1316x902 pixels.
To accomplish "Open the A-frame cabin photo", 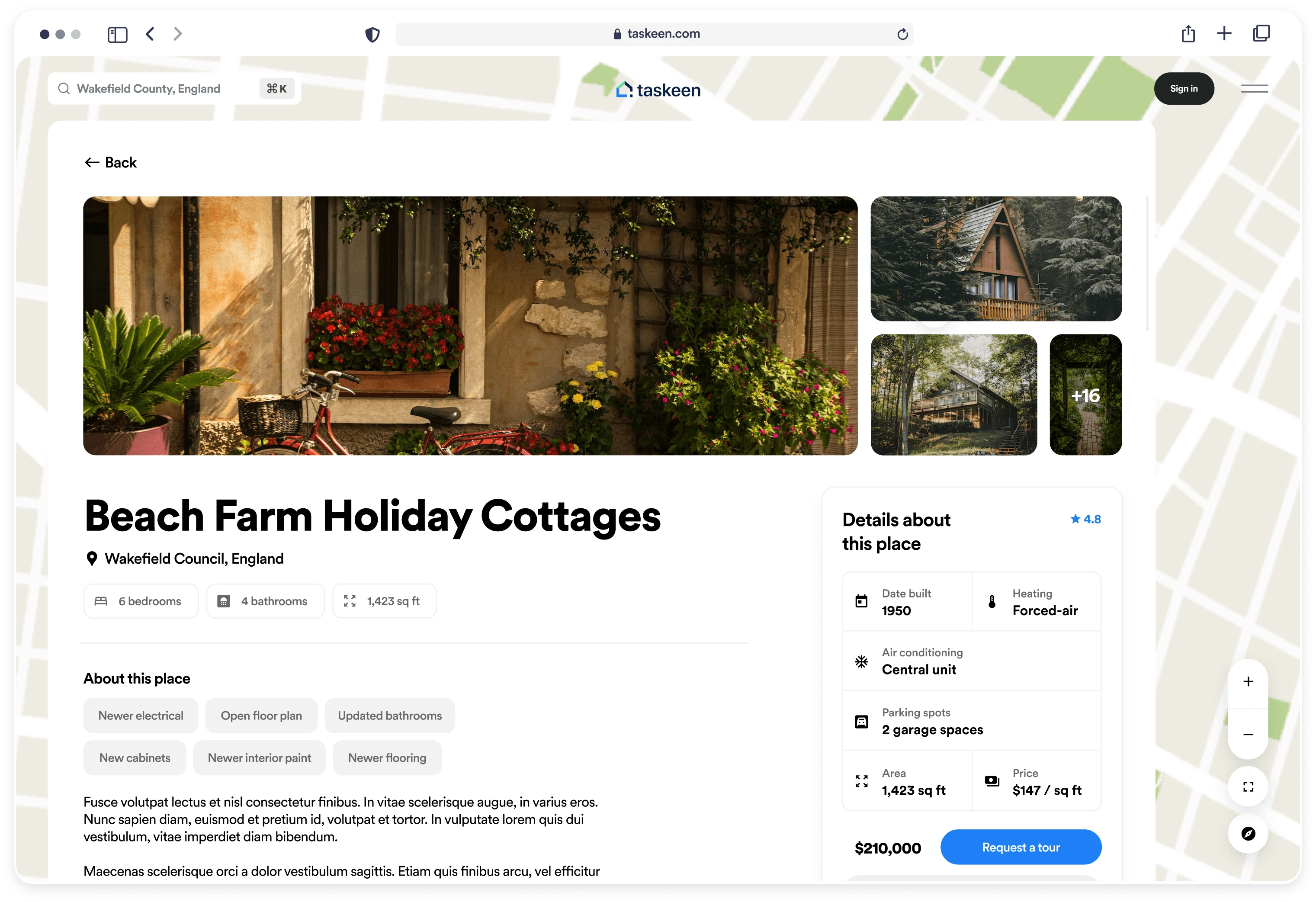I will click(995, 259).
